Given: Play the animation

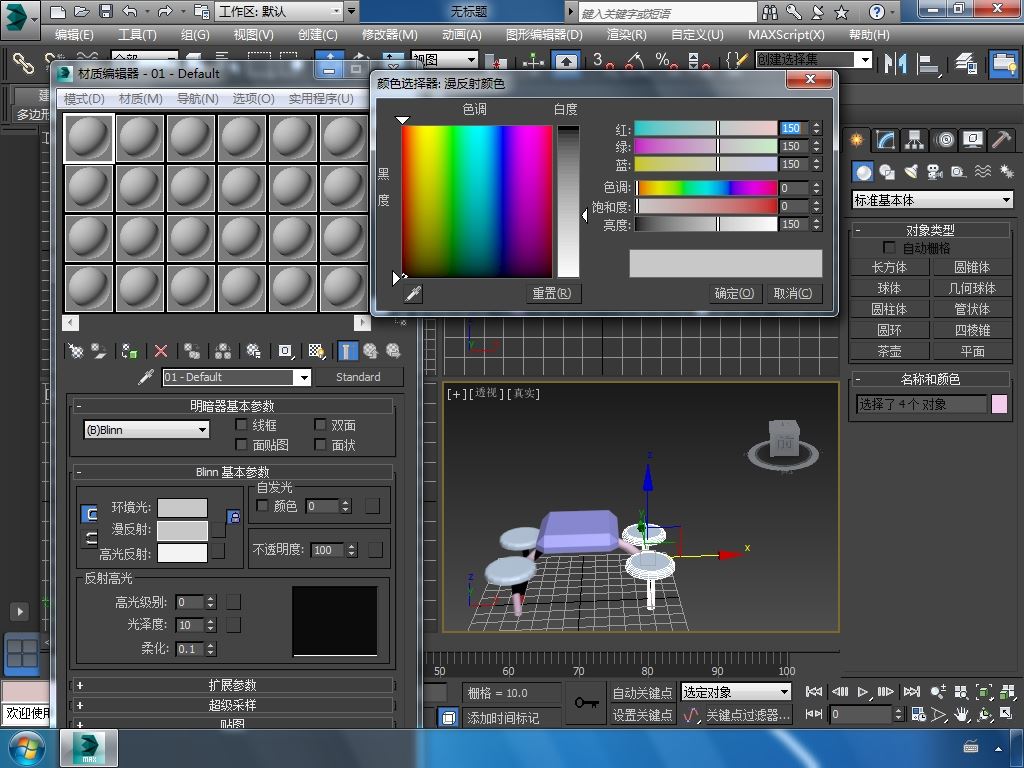Looking at the screenshot, I should pos(862,692).
